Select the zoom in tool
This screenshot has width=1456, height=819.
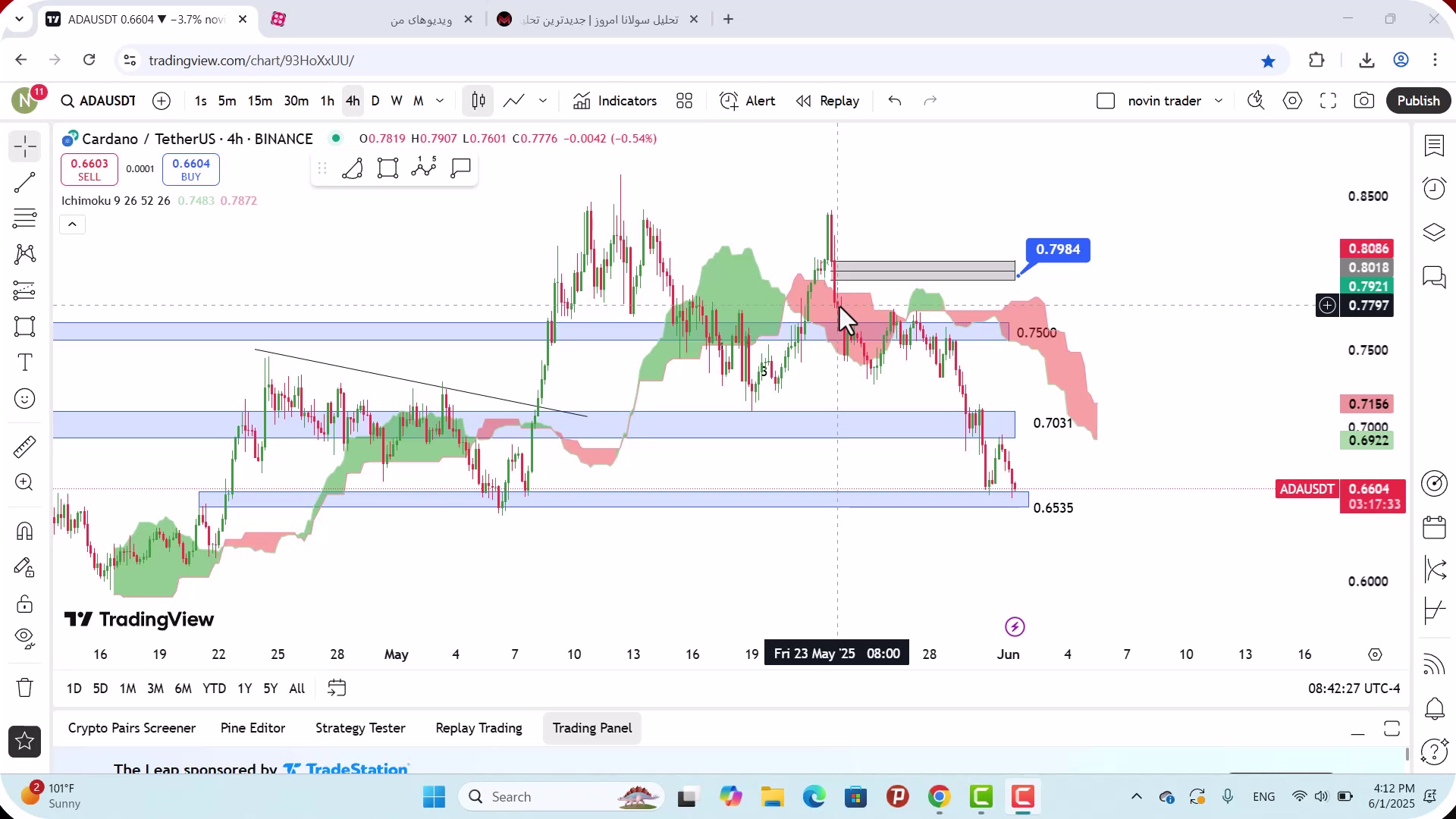click(24, 482)
